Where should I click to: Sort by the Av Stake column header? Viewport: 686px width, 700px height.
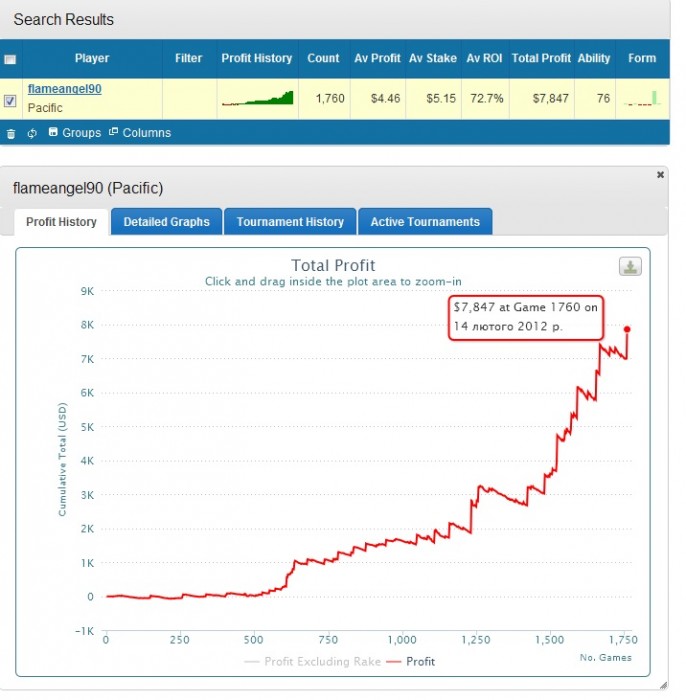pos(433,58)
